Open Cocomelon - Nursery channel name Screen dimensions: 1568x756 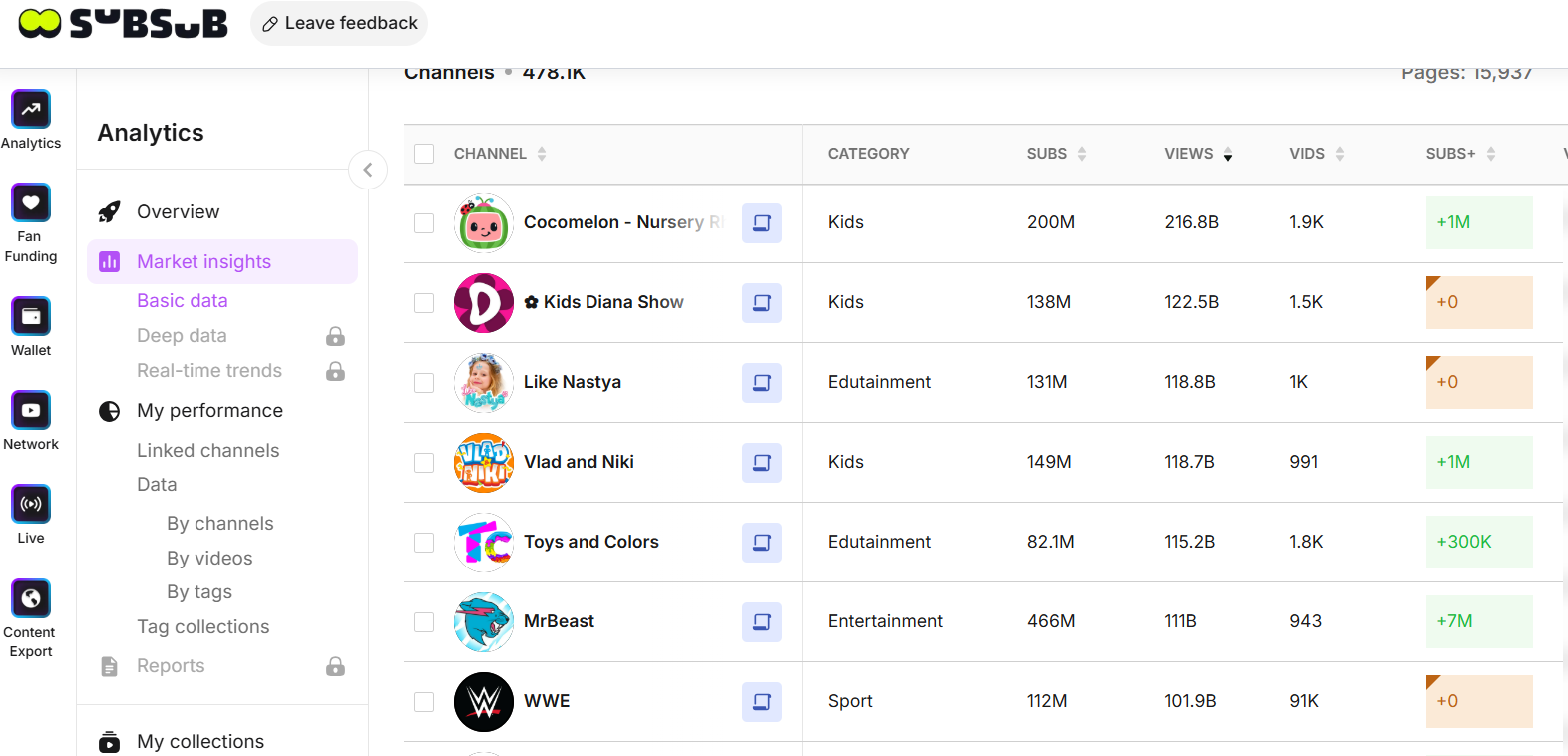[624, 222]
